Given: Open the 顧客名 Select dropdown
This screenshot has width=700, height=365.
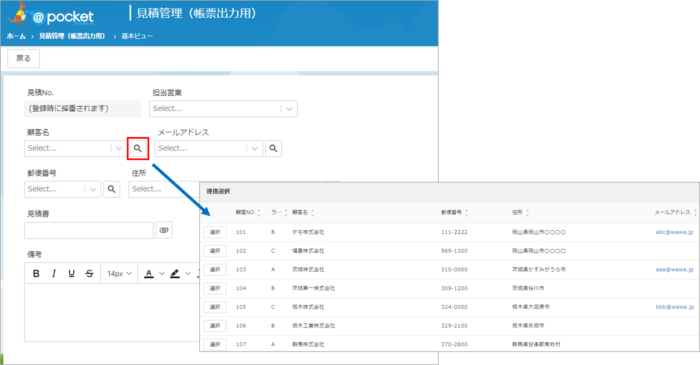Looking at the screenshot, I should [74, 149].
